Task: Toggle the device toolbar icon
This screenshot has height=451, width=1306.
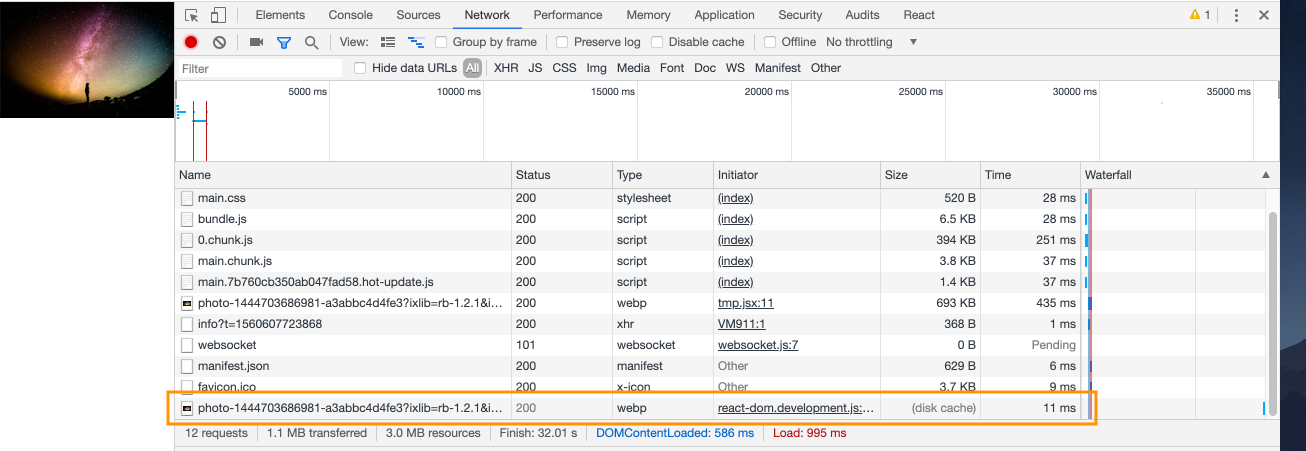Action: coord(218,15)
